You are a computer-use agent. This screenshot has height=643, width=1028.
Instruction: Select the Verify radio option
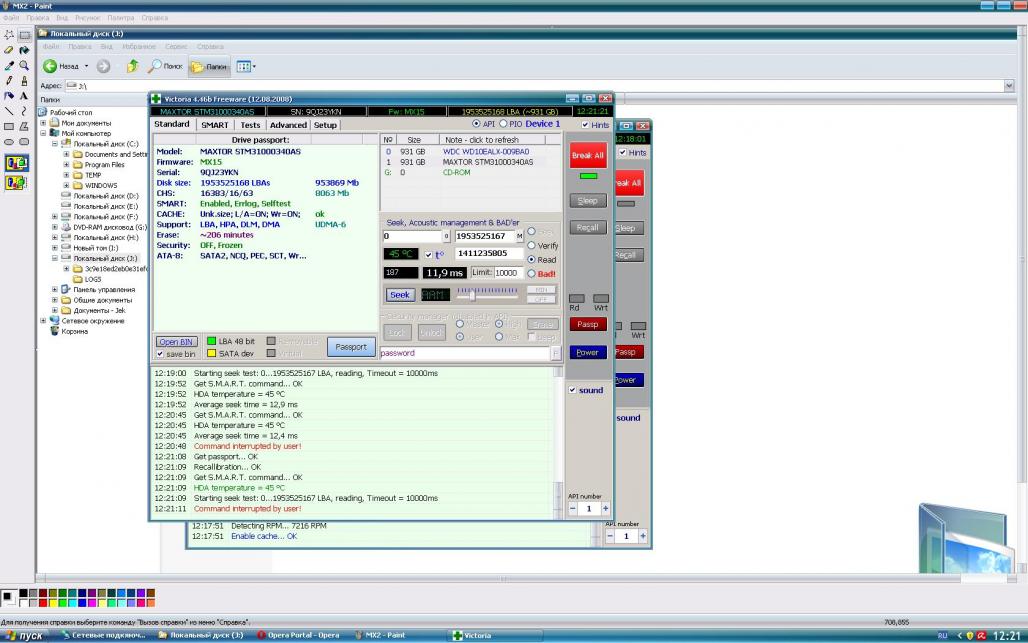[x=532, y=245]
